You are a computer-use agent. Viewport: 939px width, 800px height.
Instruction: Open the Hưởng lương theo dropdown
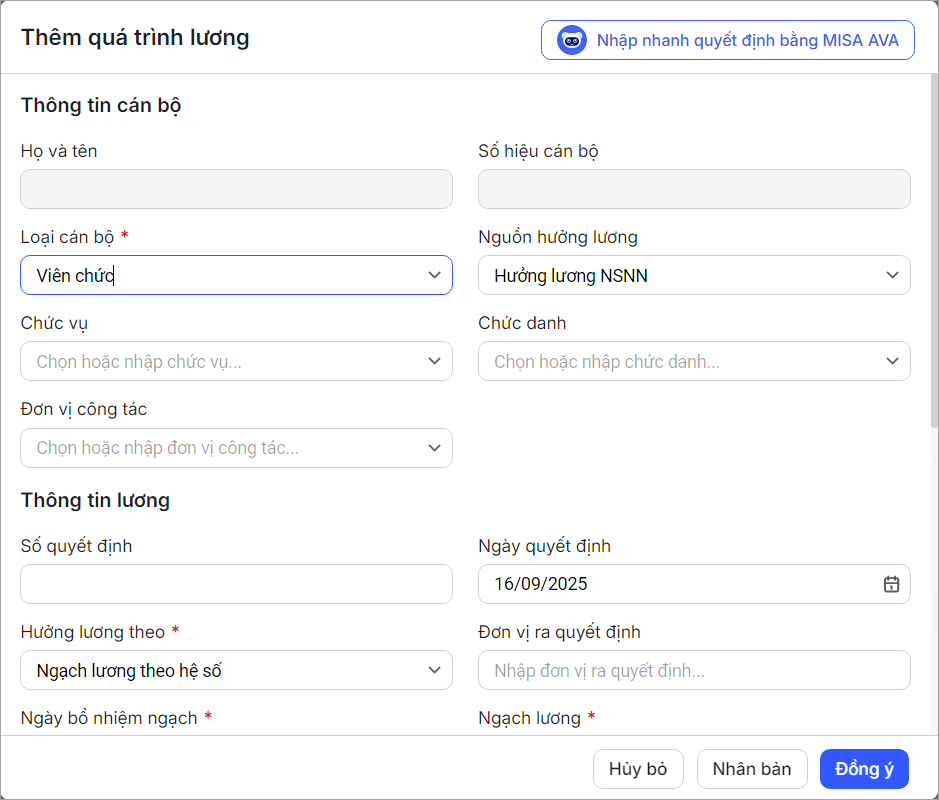click(x=434, y=670)
